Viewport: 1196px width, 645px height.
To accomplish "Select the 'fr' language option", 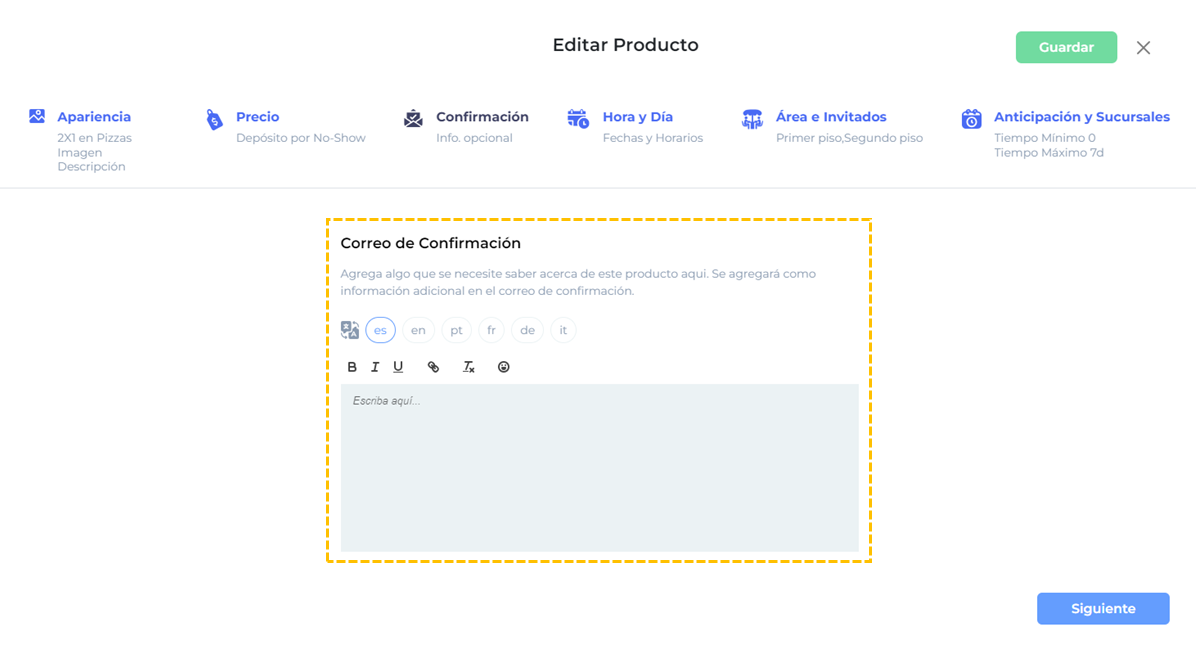I will (x=491, y=330).
